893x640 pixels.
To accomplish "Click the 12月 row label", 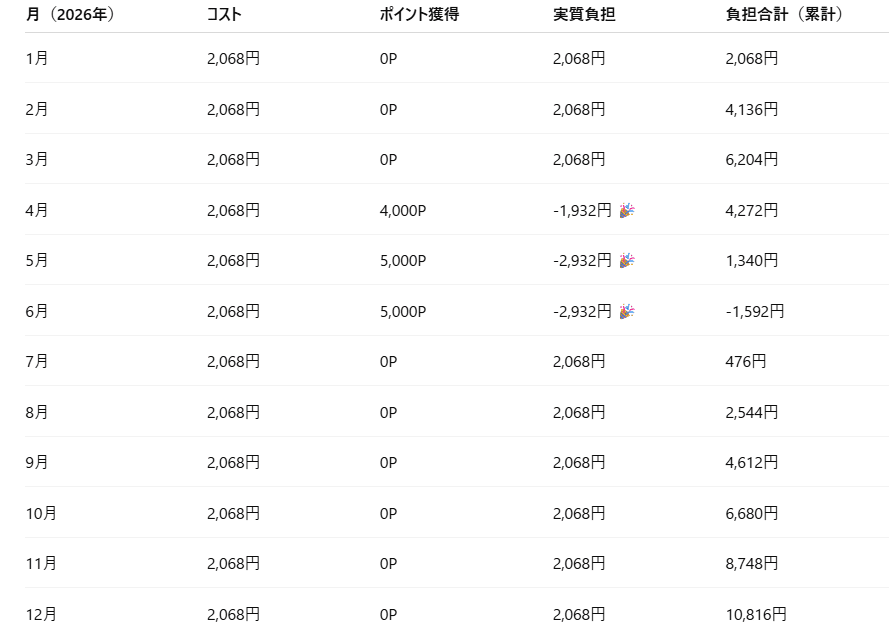I will click(x=41, y=614).
